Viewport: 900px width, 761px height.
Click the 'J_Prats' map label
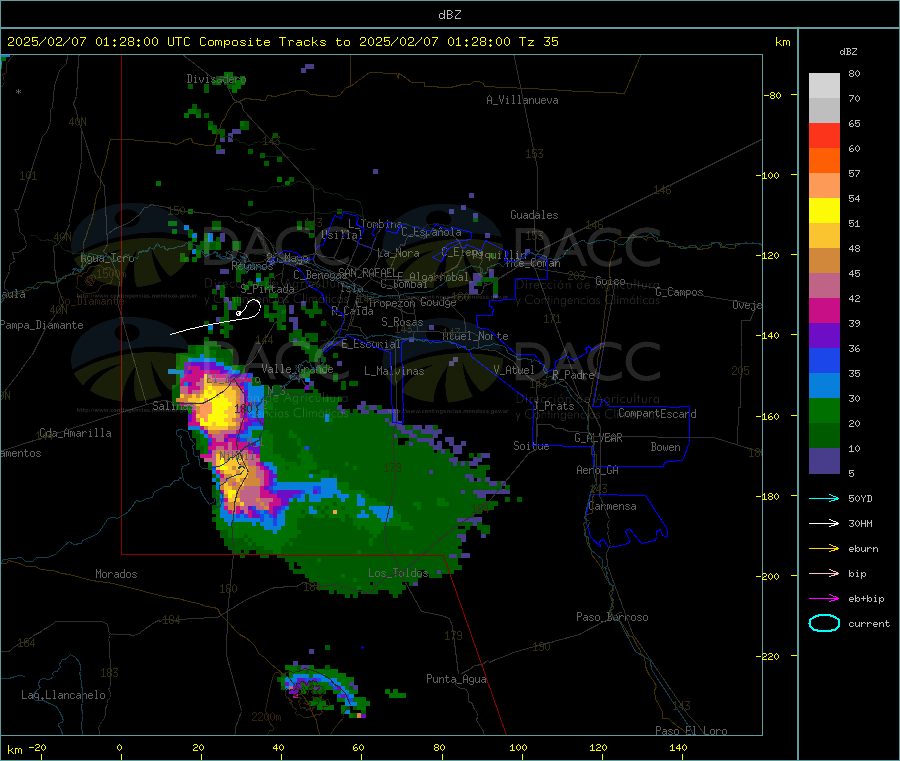tap(553, 406)
